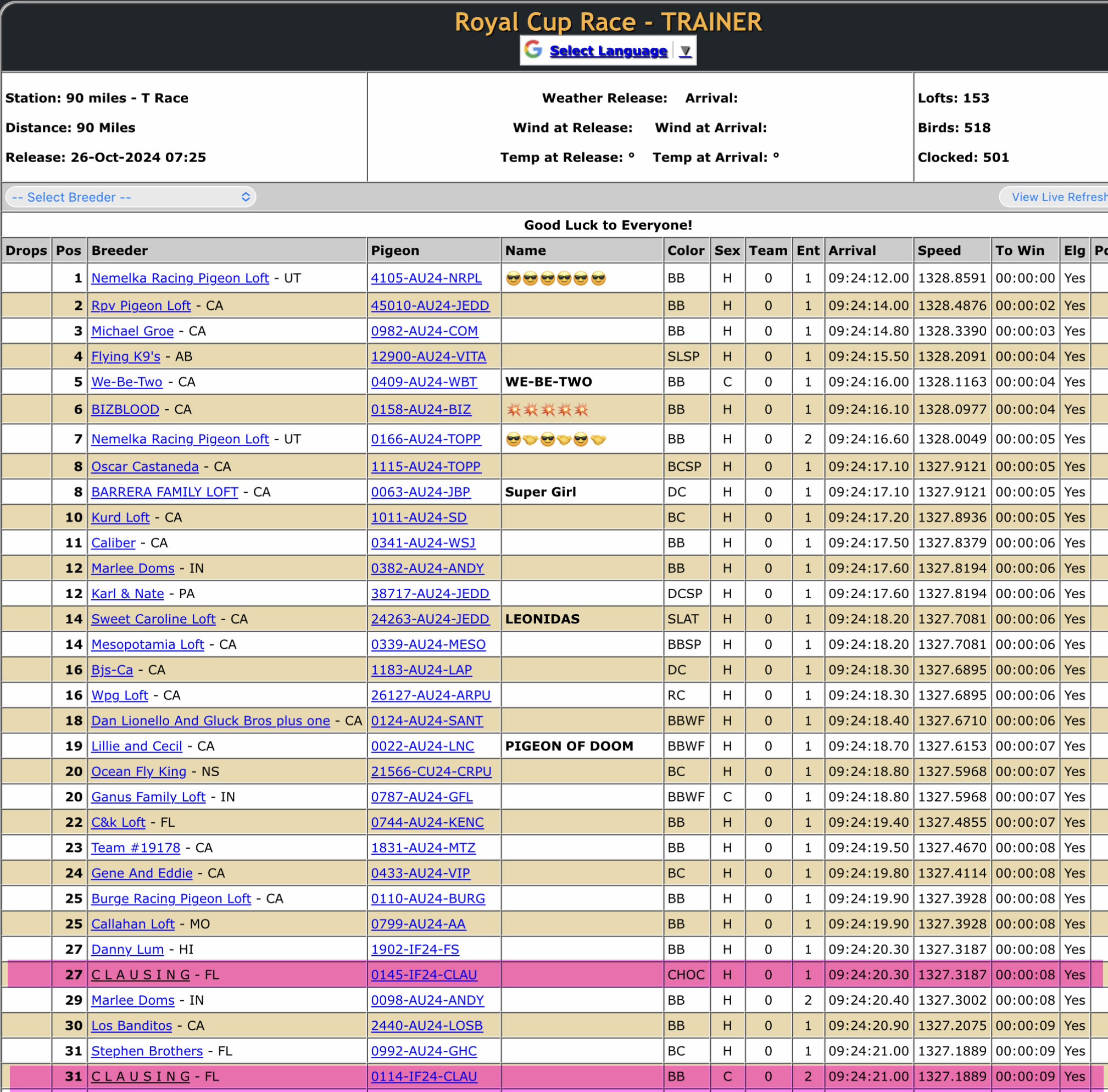This screenshot has height=1092, width=1108.
Task: Open We-Be-Two breeder link
Action: (x=127, y=382)
